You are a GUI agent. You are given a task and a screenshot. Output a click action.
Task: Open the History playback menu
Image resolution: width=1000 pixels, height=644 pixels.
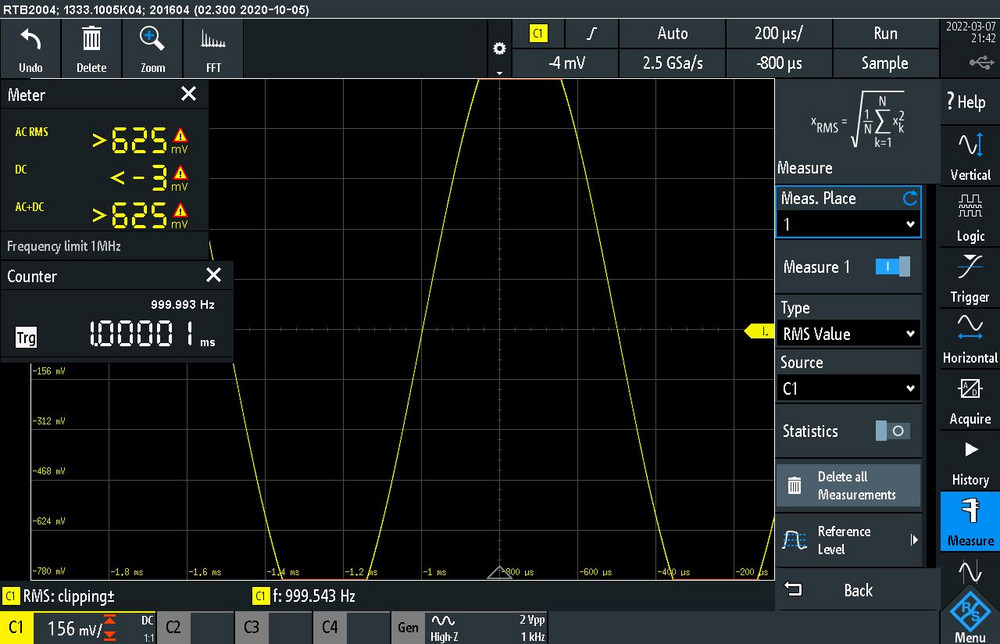click(x=969, y=461)
